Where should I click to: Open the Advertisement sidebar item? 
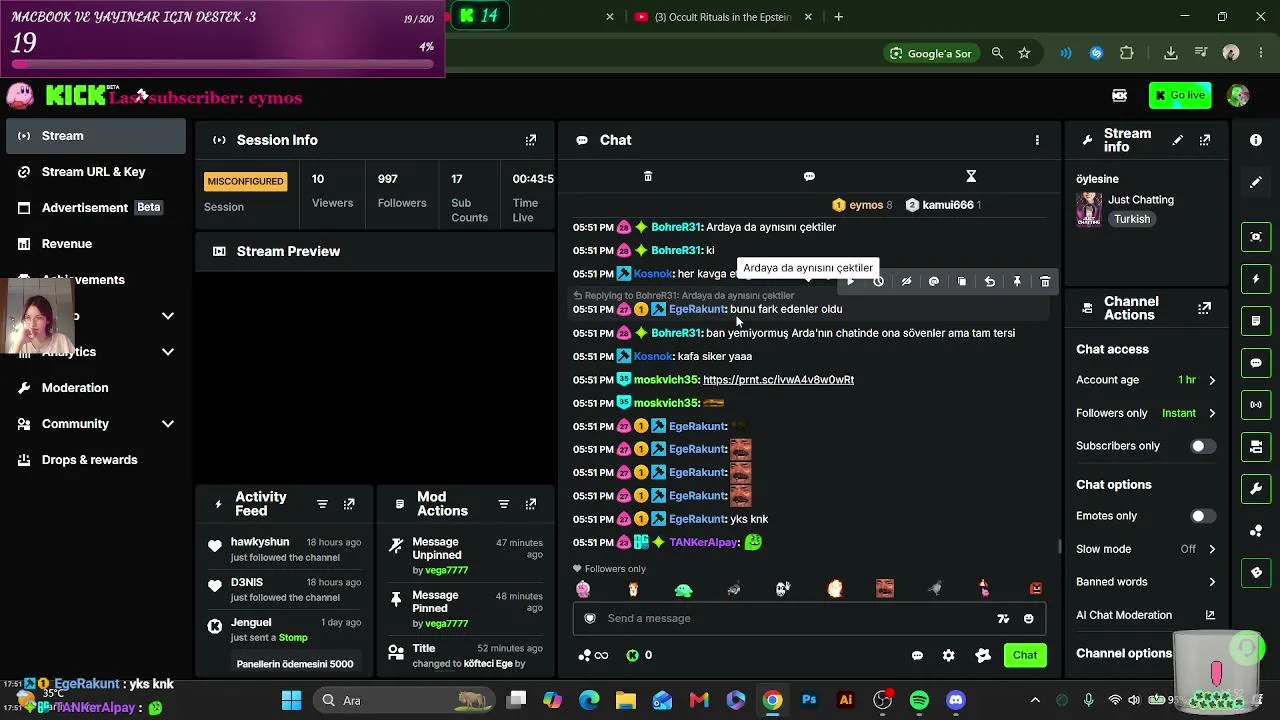click(x=96, y=208)
